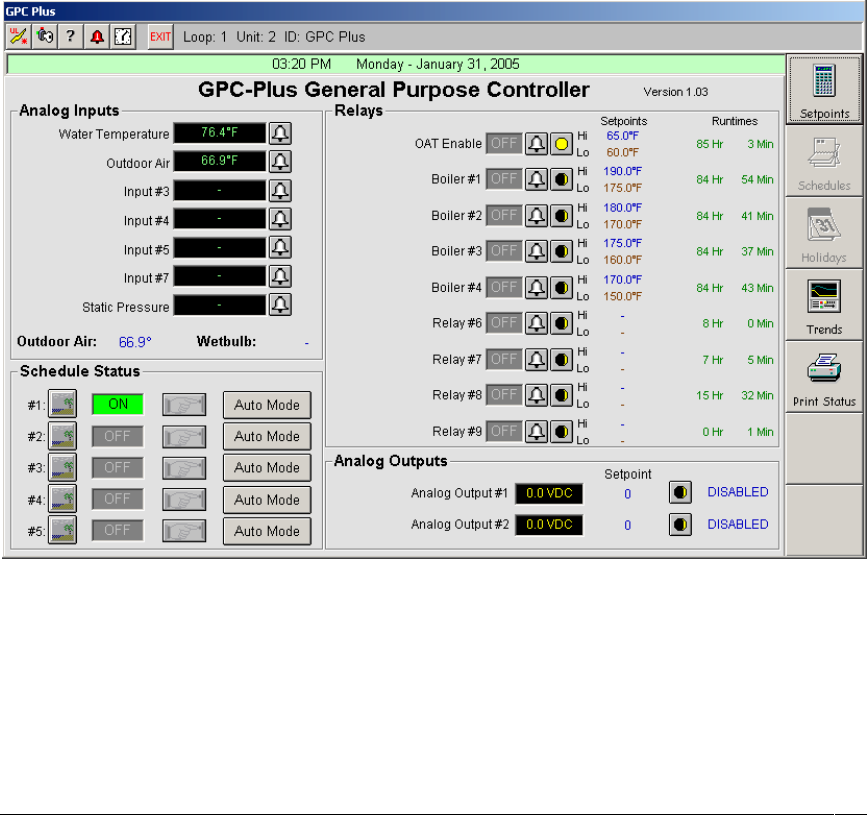Click the clock toolbar icon
867x815 pixels.
click(123, 37)
